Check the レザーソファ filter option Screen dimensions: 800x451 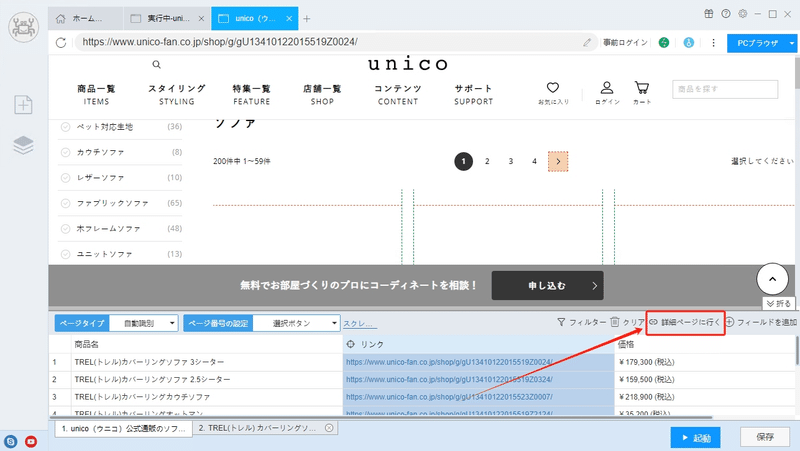pyautogui.click(x=65, y=178)
